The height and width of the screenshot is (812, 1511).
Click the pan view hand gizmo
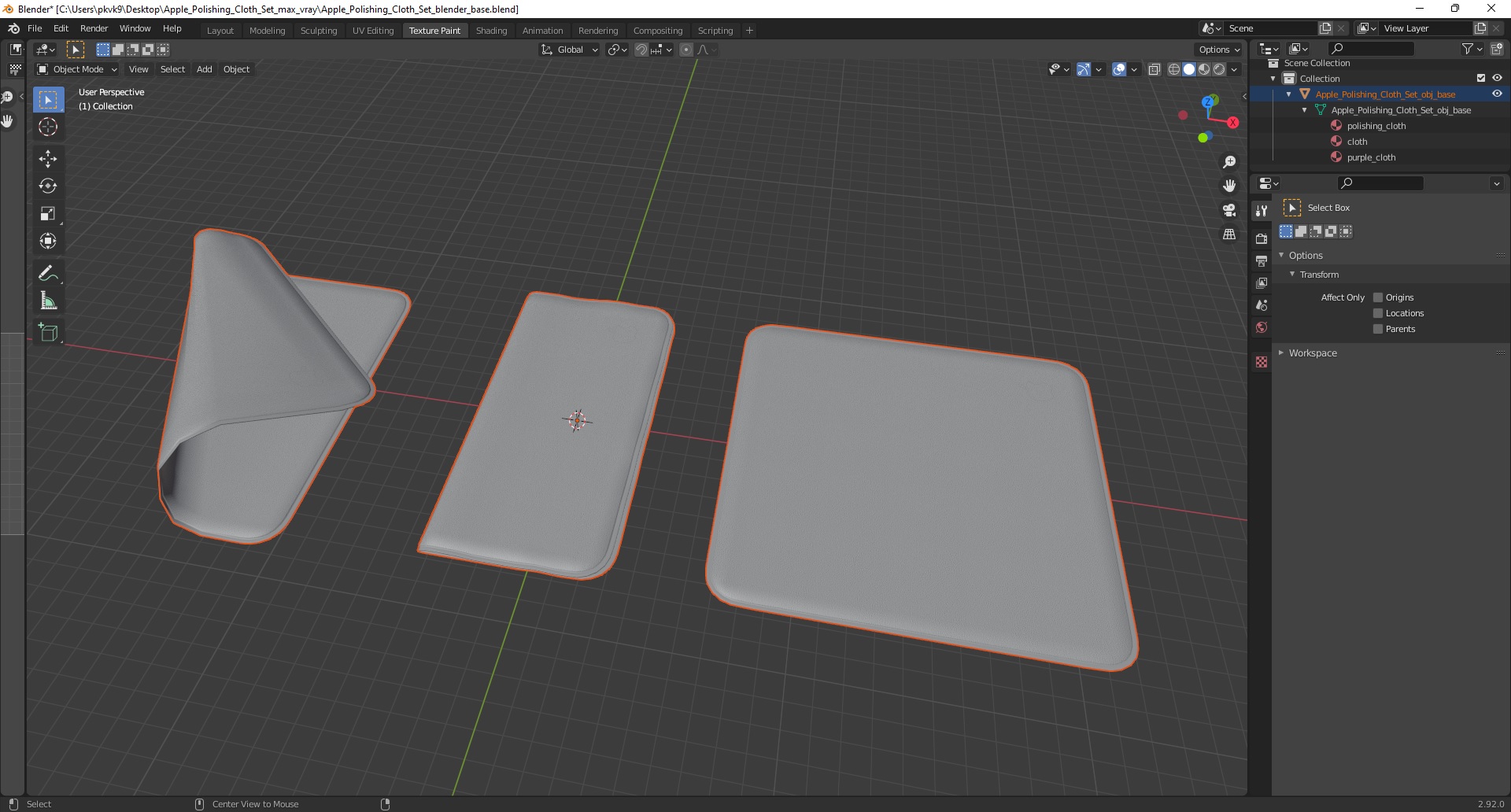coord(1229,186)
